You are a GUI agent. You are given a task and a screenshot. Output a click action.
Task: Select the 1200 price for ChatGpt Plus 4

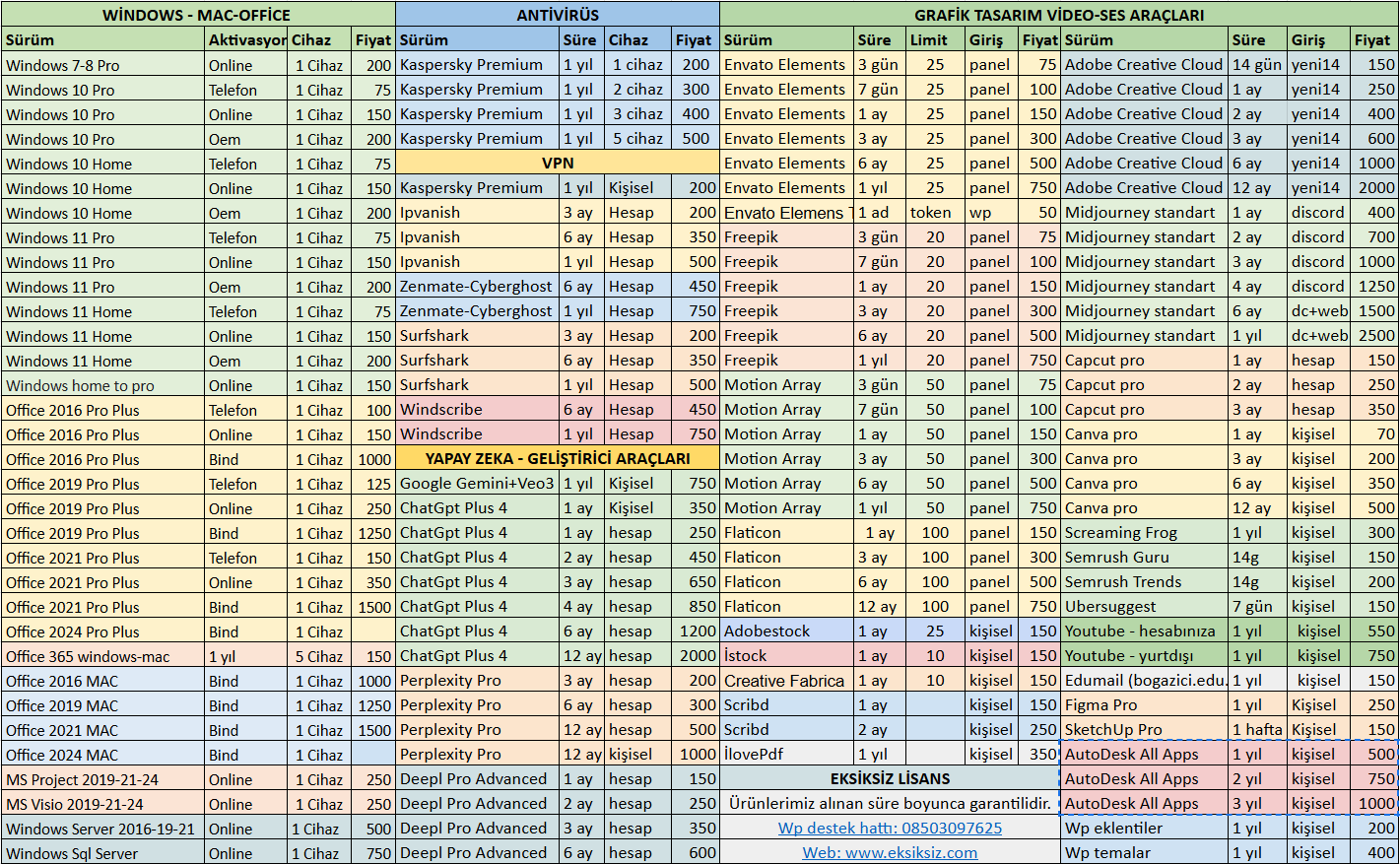coord(697,631)
